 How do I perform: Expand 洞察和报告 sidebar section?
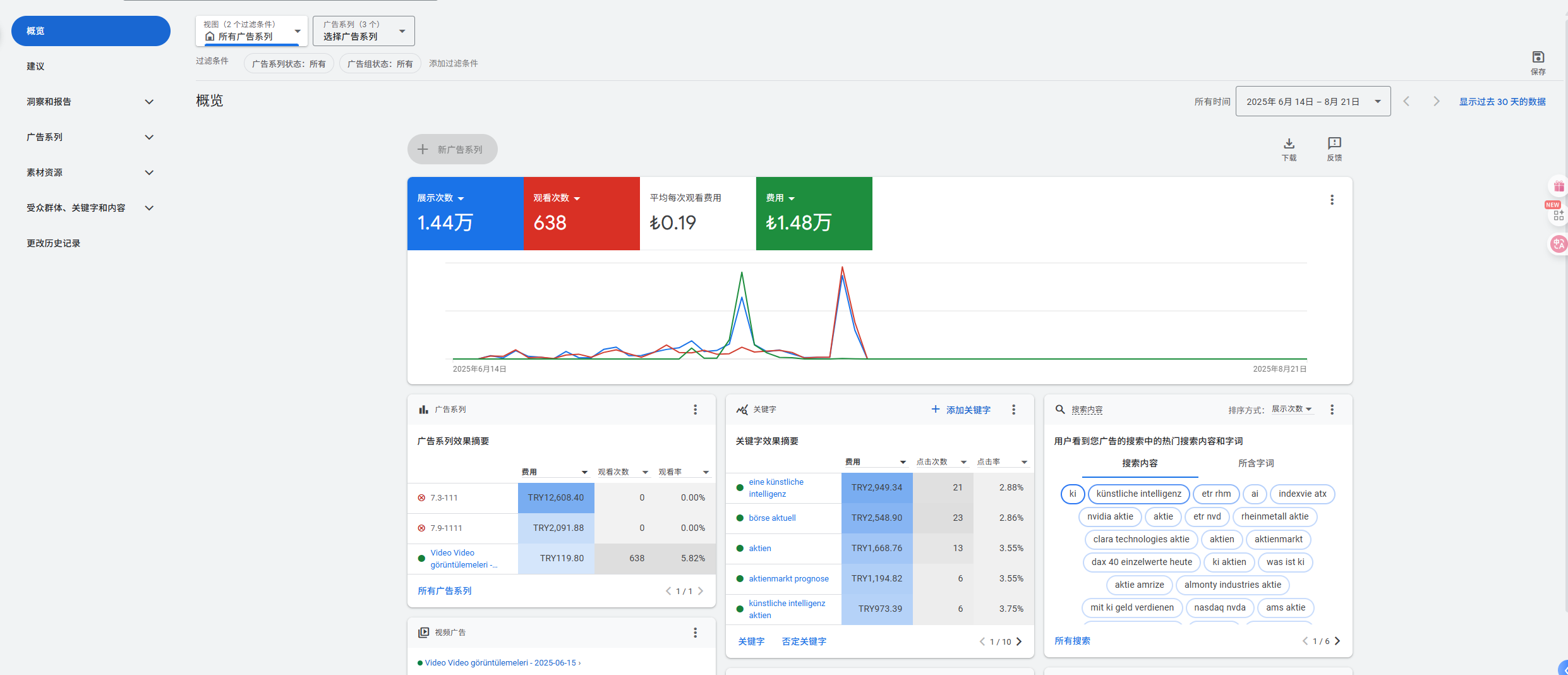[149, 102]
